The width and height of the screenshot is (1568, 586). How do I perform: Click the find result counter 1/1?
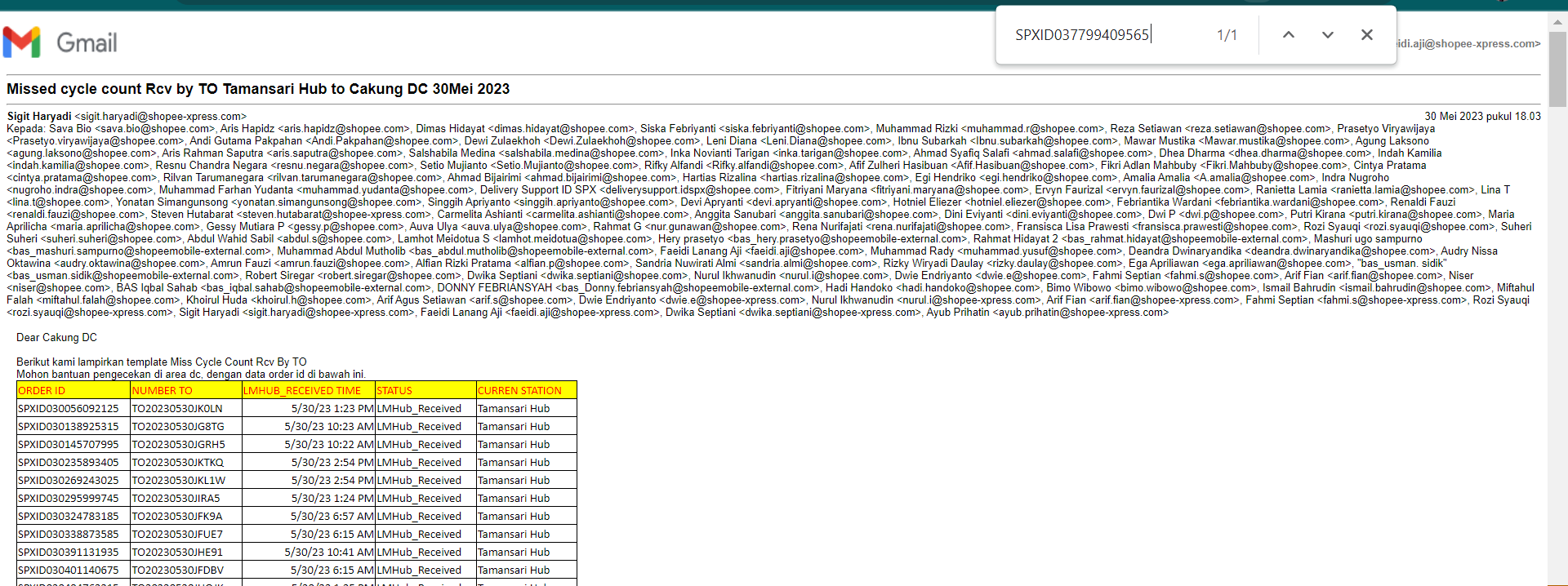coord(1227,35)
